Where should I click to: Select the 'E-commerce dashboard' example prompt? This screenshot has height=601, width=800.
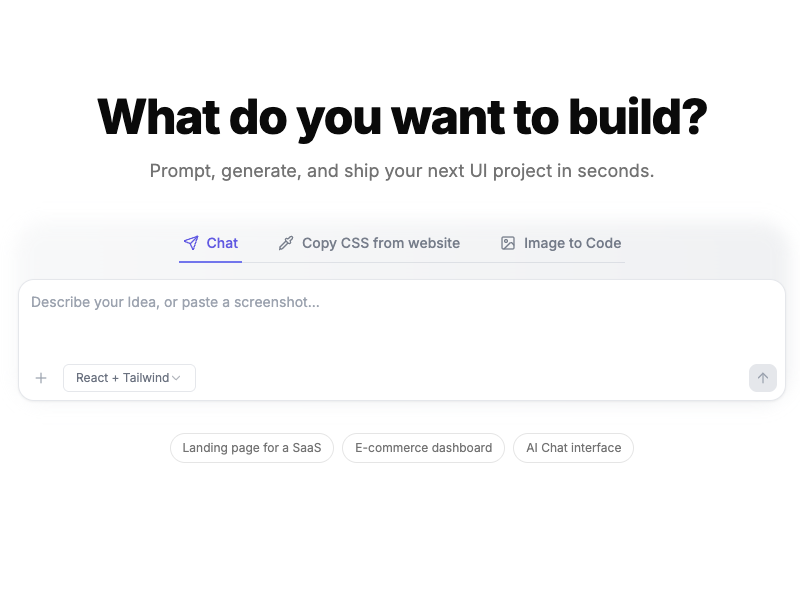tap(423, 448)
